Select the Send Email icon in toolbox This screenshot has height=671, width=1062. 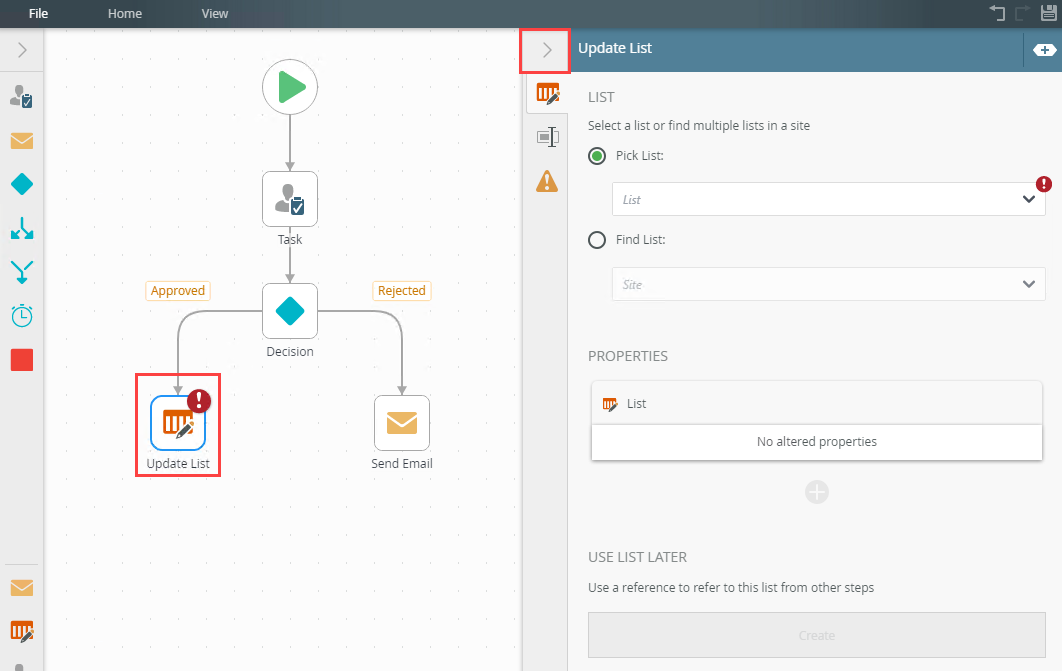coord(22,141)
